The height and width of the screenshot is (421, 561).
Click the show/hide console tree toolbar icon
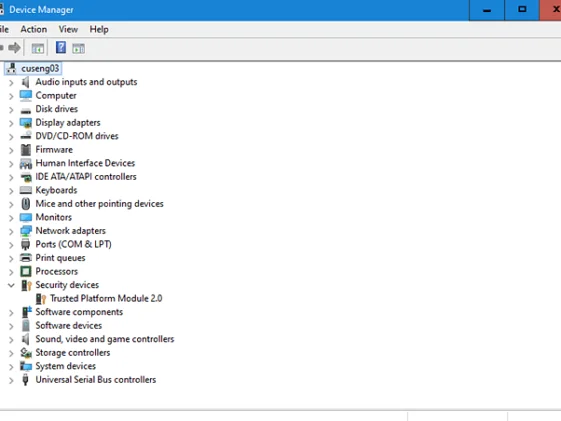click(x=38, y=48)
